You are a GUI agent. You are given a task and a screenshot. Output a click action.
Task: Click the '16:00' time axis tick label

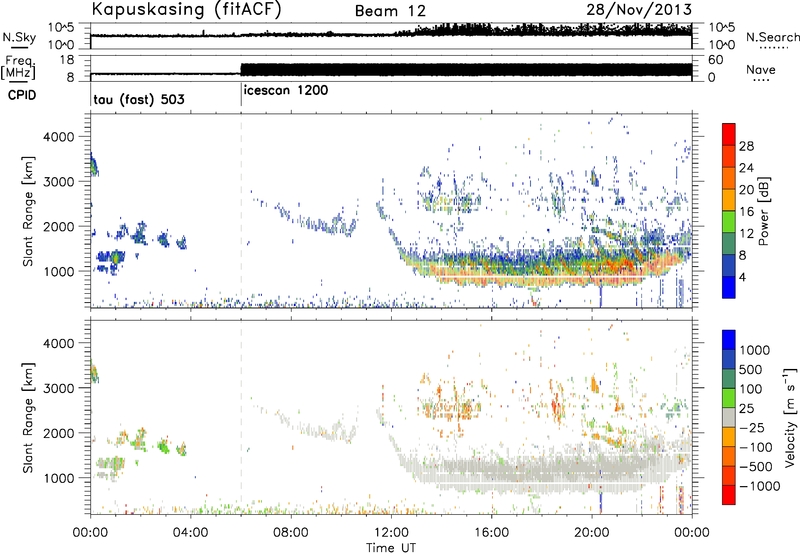click(491, 533)
